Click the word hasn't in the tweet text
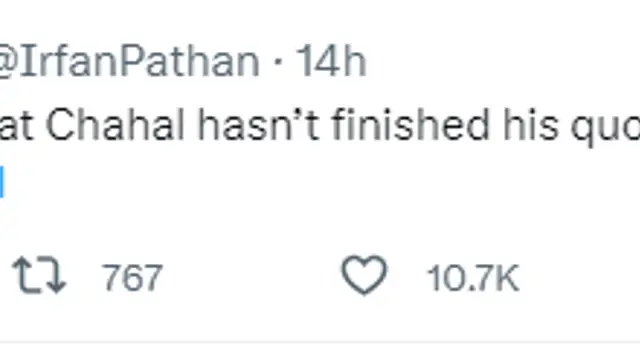Viewport: 640px width, 360px height. coord(258,125)
